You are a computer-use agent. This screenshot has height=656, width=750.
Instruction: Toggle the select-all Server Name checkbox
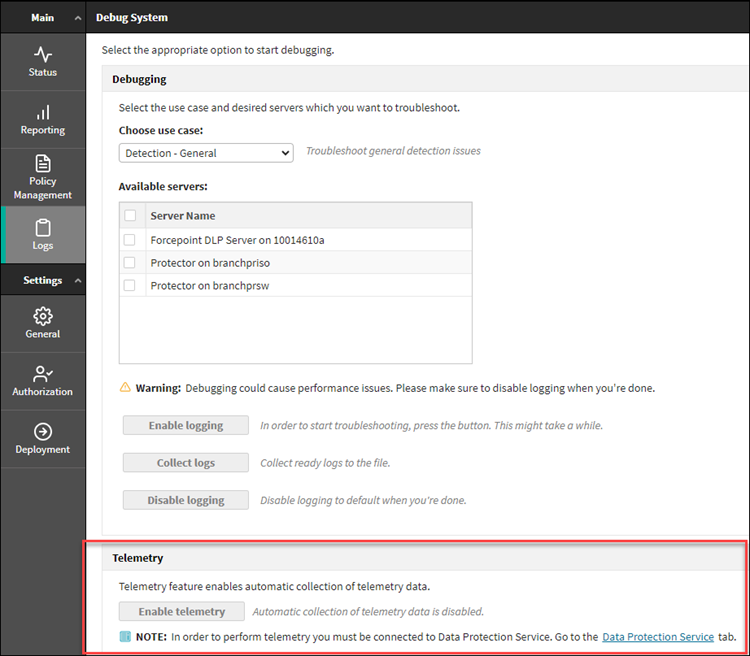pyautogui.click(x=129, y=215)
